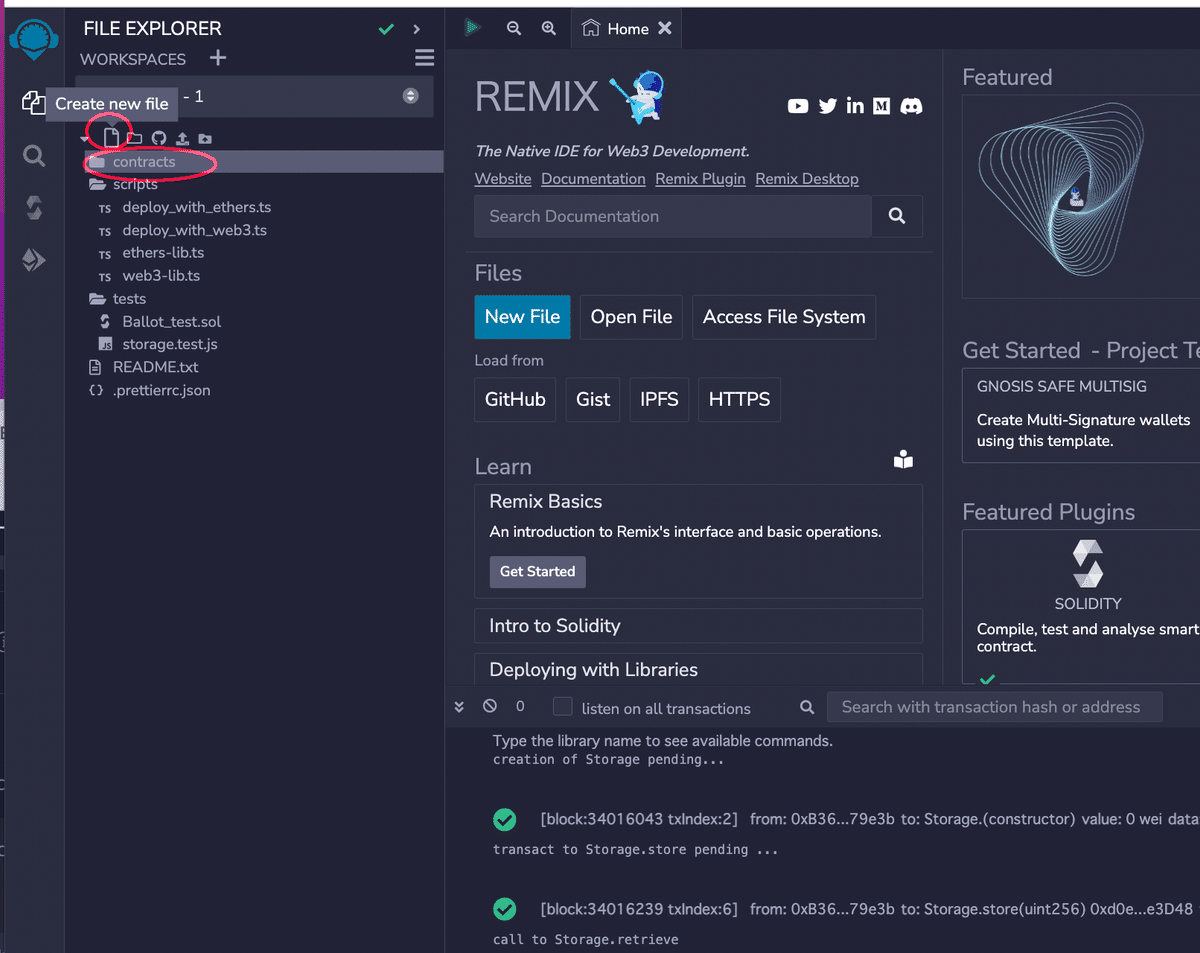This screenshot has width=1200, height=953.
Task: Collapse File Explorer panel with chevron arrow
Action: pyautogui.click(x=417, y=29)
